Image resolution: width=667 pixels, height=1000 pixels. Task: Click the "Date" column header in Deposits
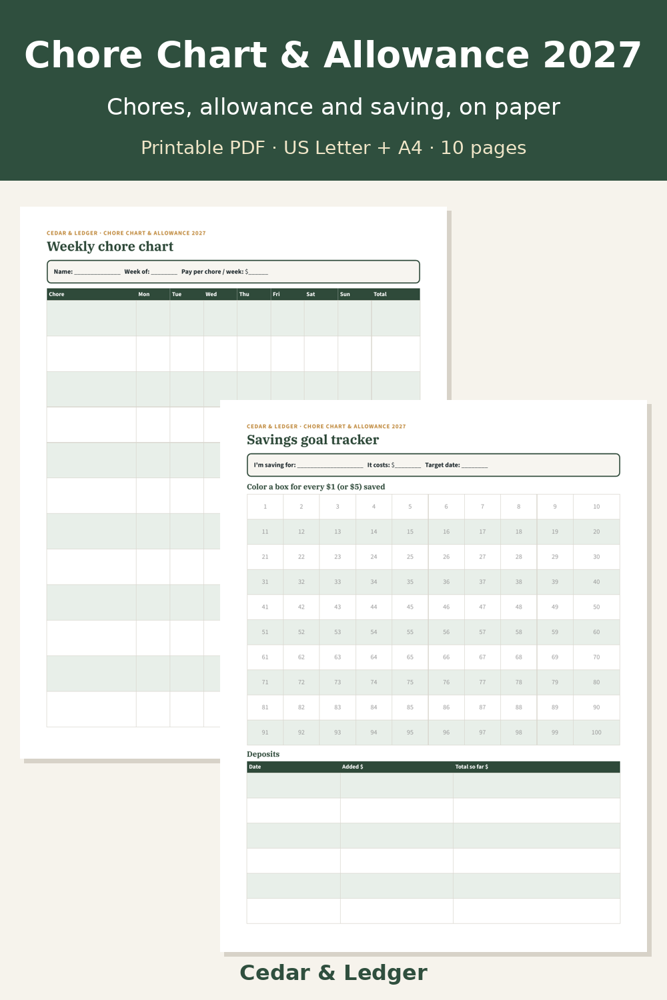tap(293, 767)
